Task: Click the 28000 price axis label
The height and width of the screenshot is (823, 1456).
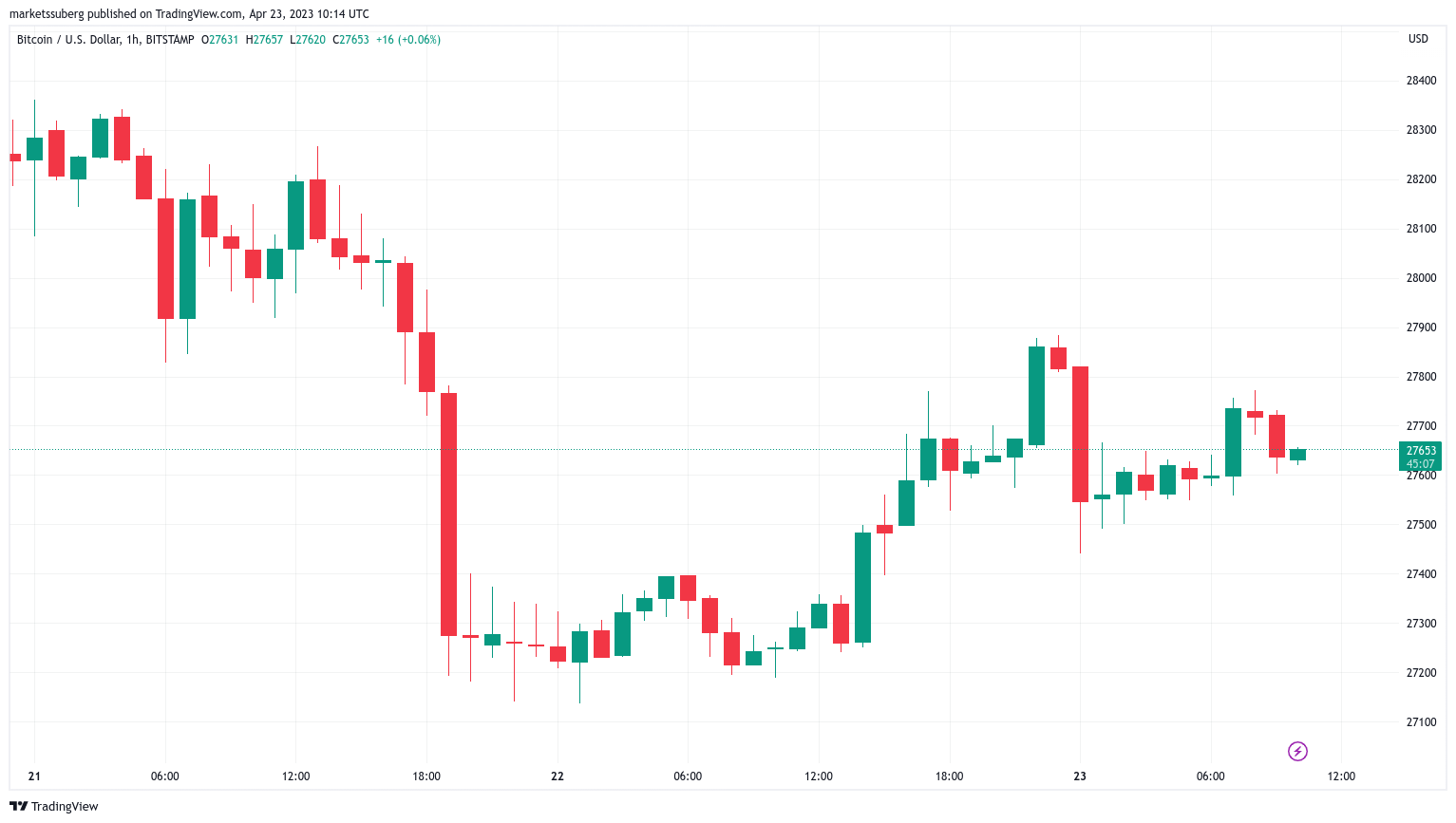Action: [x=1421, y=278]
